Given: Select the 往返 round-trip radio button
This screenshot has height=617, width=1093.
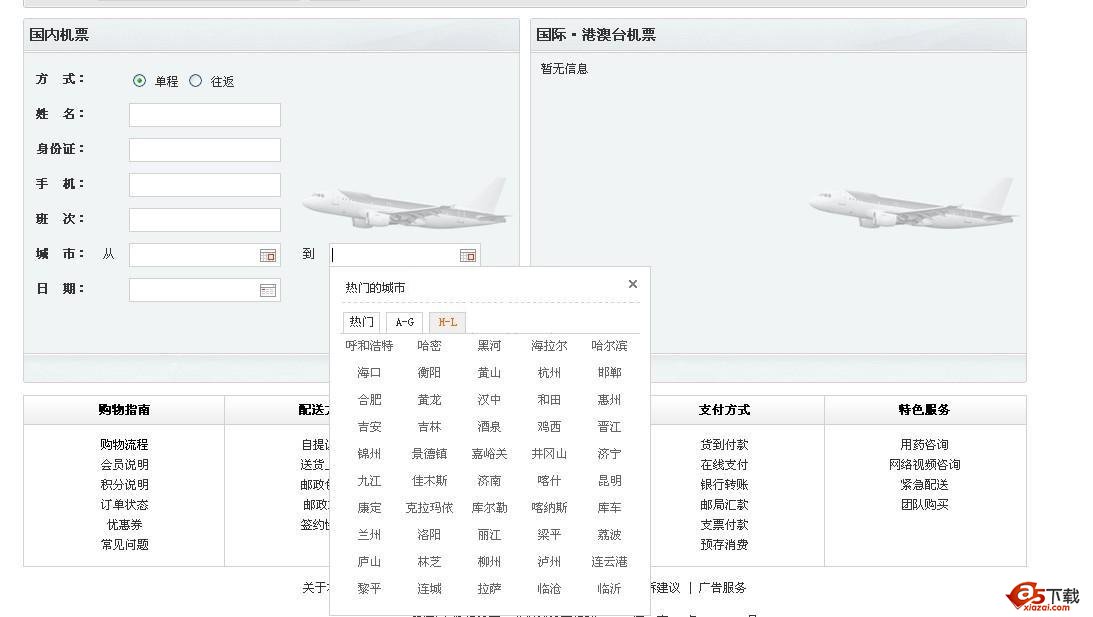Looking at the screenshot, I should point(195,81).
